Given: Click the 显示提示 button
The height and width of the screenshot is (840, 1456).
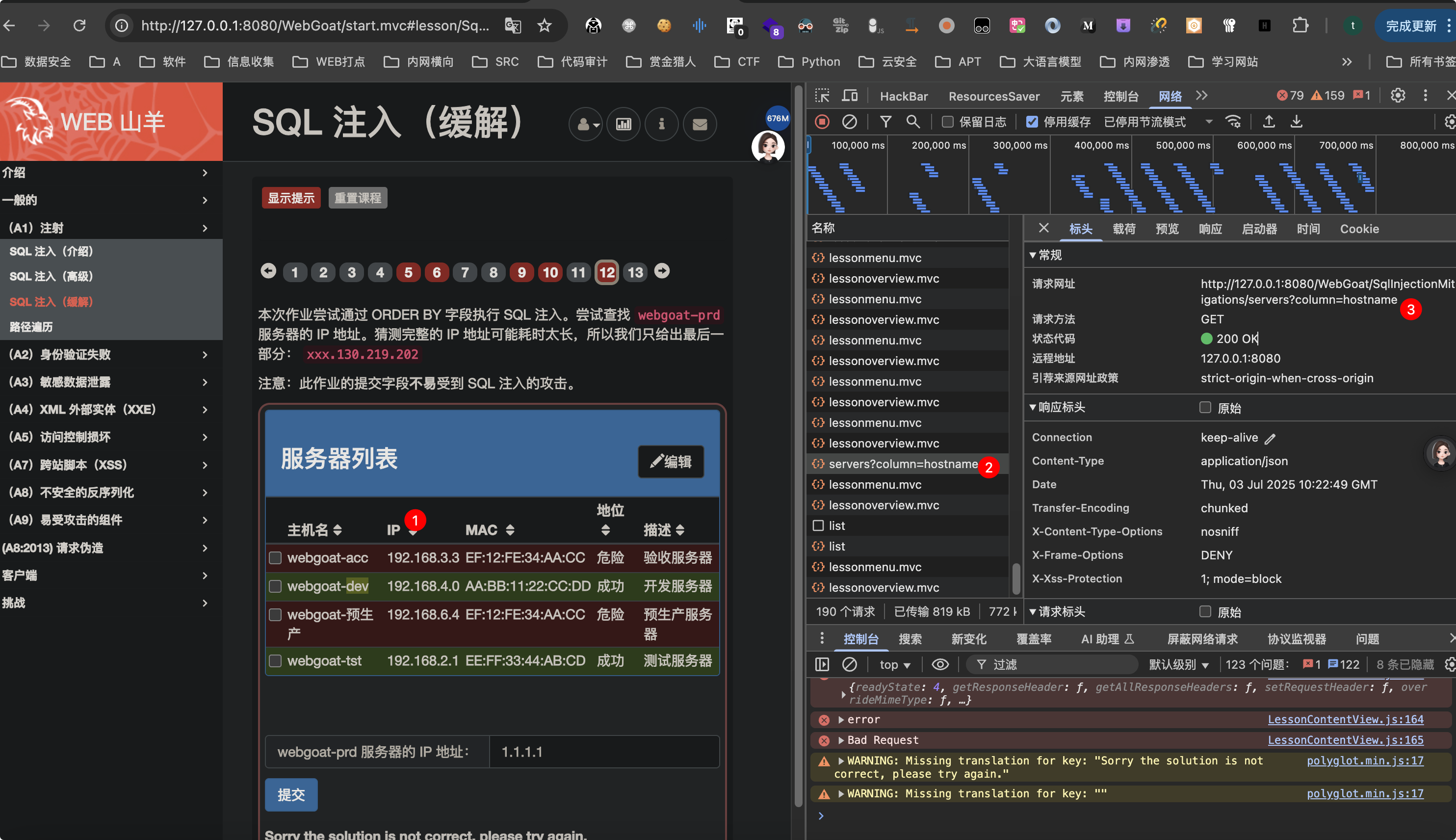Looking at the screenshot, I should pyautogui.click(x=290, y=198).
